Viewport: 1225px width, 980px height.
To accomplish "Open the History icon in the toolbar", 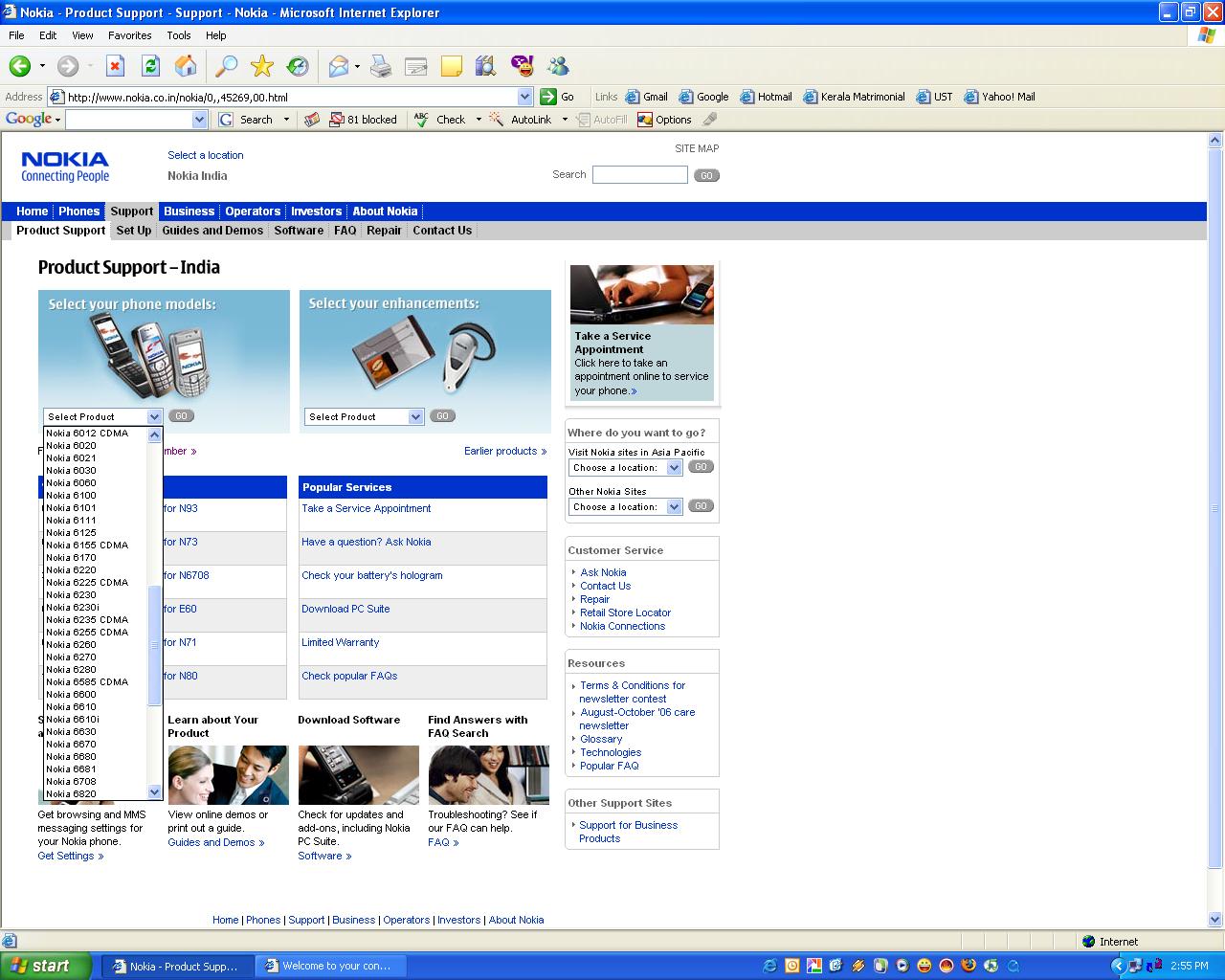I will (298, 66).
